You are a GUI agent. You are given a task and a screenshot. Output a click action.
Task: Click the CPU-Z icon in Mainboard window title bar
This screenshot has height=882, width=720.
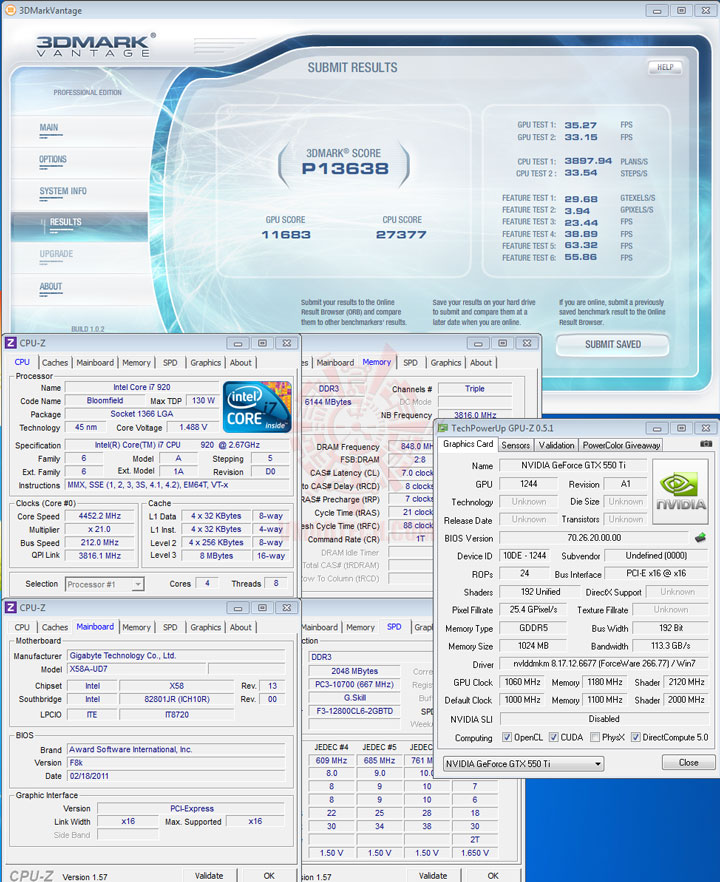click(11, 608)
